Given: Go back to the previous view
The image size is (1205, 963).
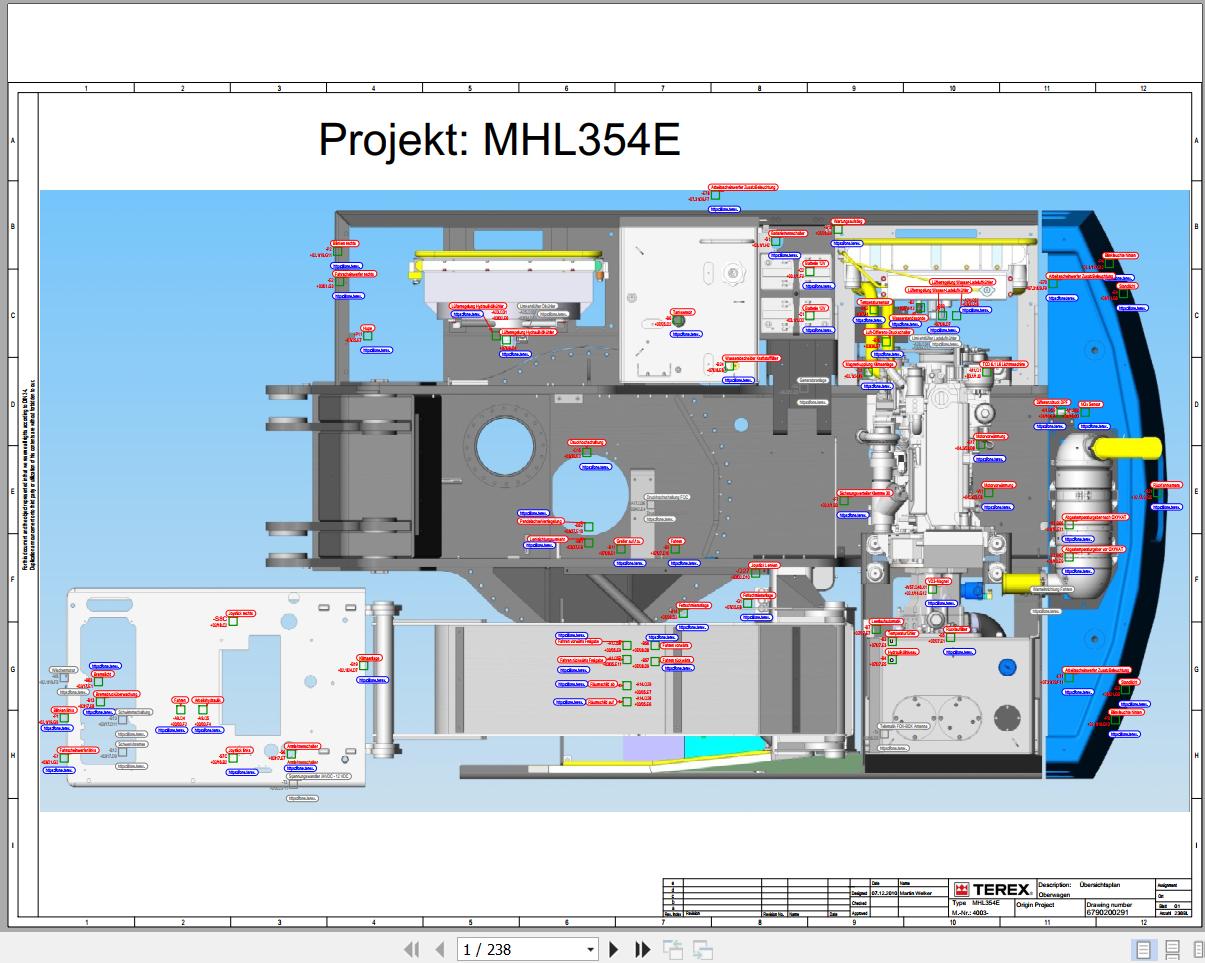Looking at the screenshot, I should (672, 949).
